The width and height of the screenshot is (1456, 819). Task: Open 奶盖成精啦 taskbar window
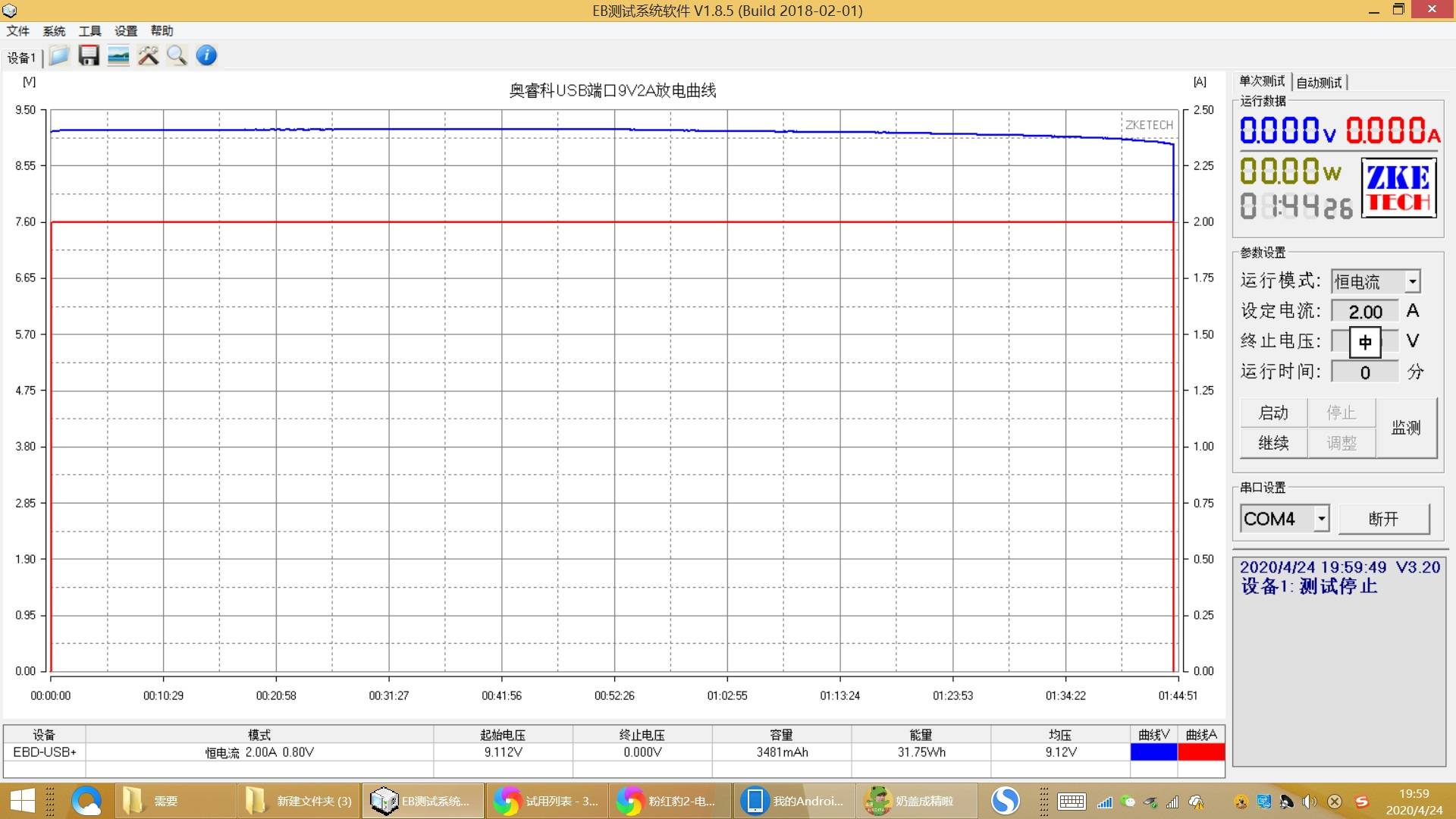(918, 801)
